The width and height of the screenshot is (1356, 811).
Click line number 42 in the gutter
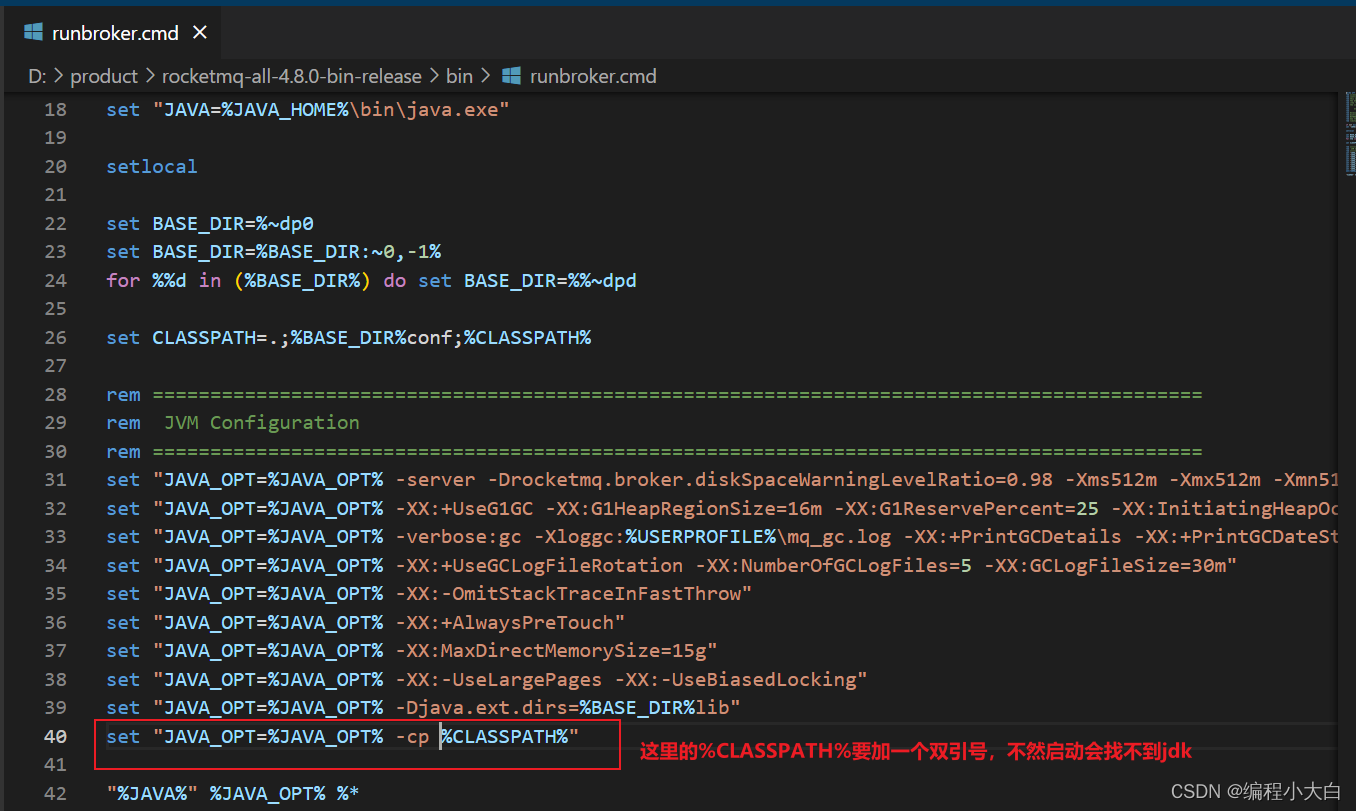click(x=55, y=793)
